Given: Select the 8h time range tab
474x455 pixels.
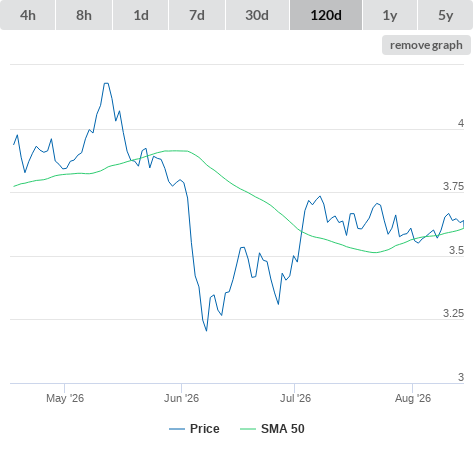Looking at the screenshot, I should (x=84, y=15).
